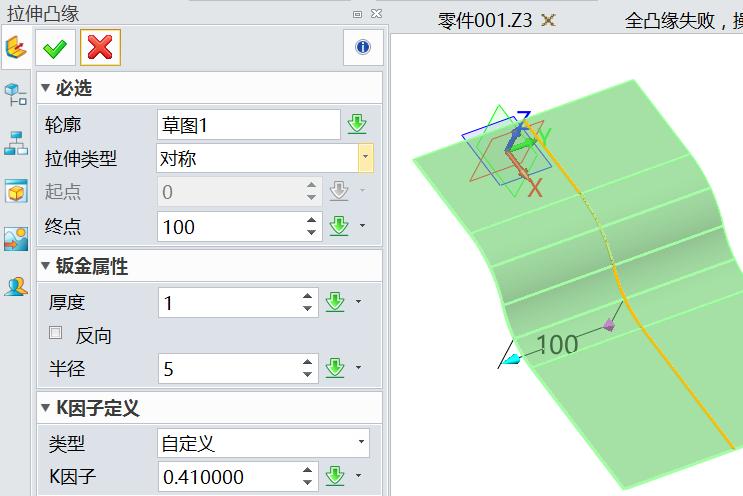This screenshot has height=496, width=743.
Task: Collapse the 必选 section
Action: pyautogui.click(x=45, y=87)
